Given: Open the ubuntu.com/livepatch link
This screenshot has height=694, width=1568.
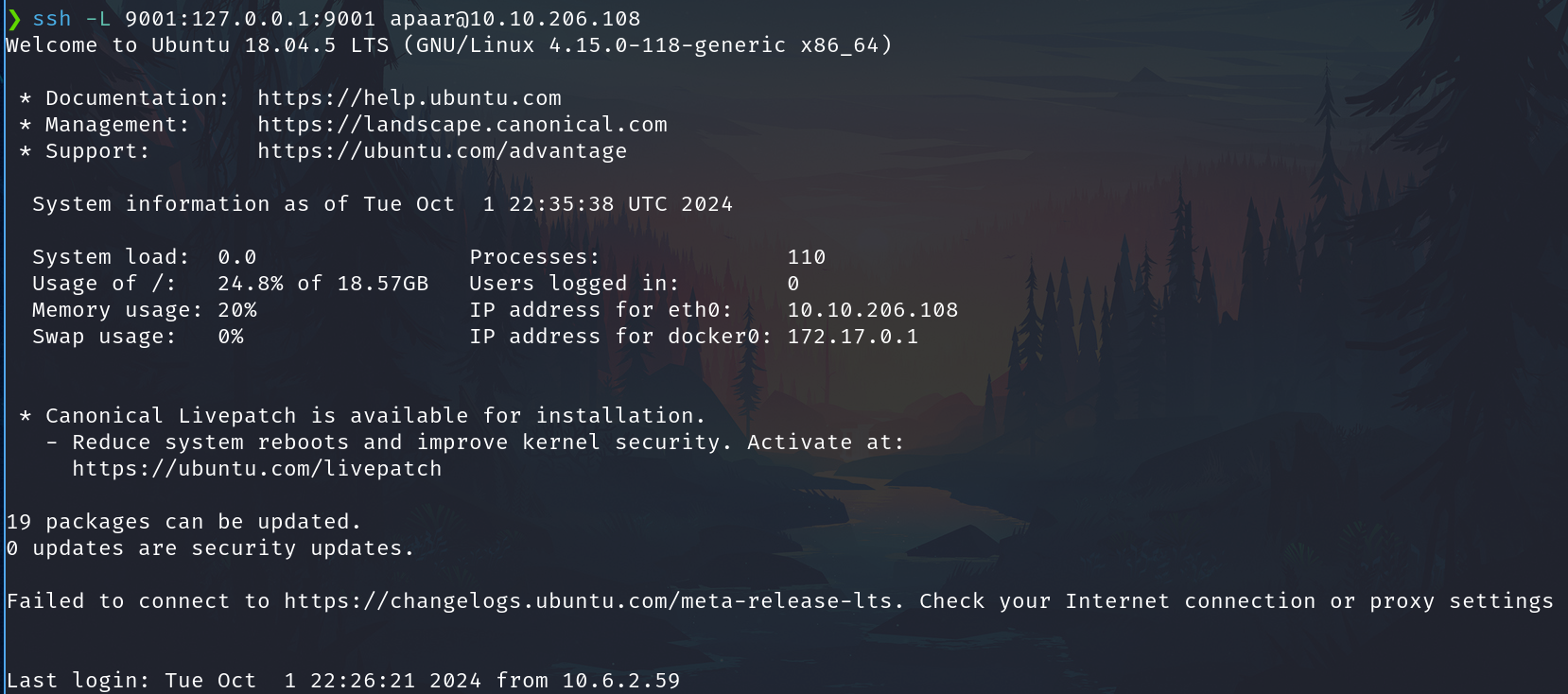Looking at the screenshot, I should pos(256,469).
